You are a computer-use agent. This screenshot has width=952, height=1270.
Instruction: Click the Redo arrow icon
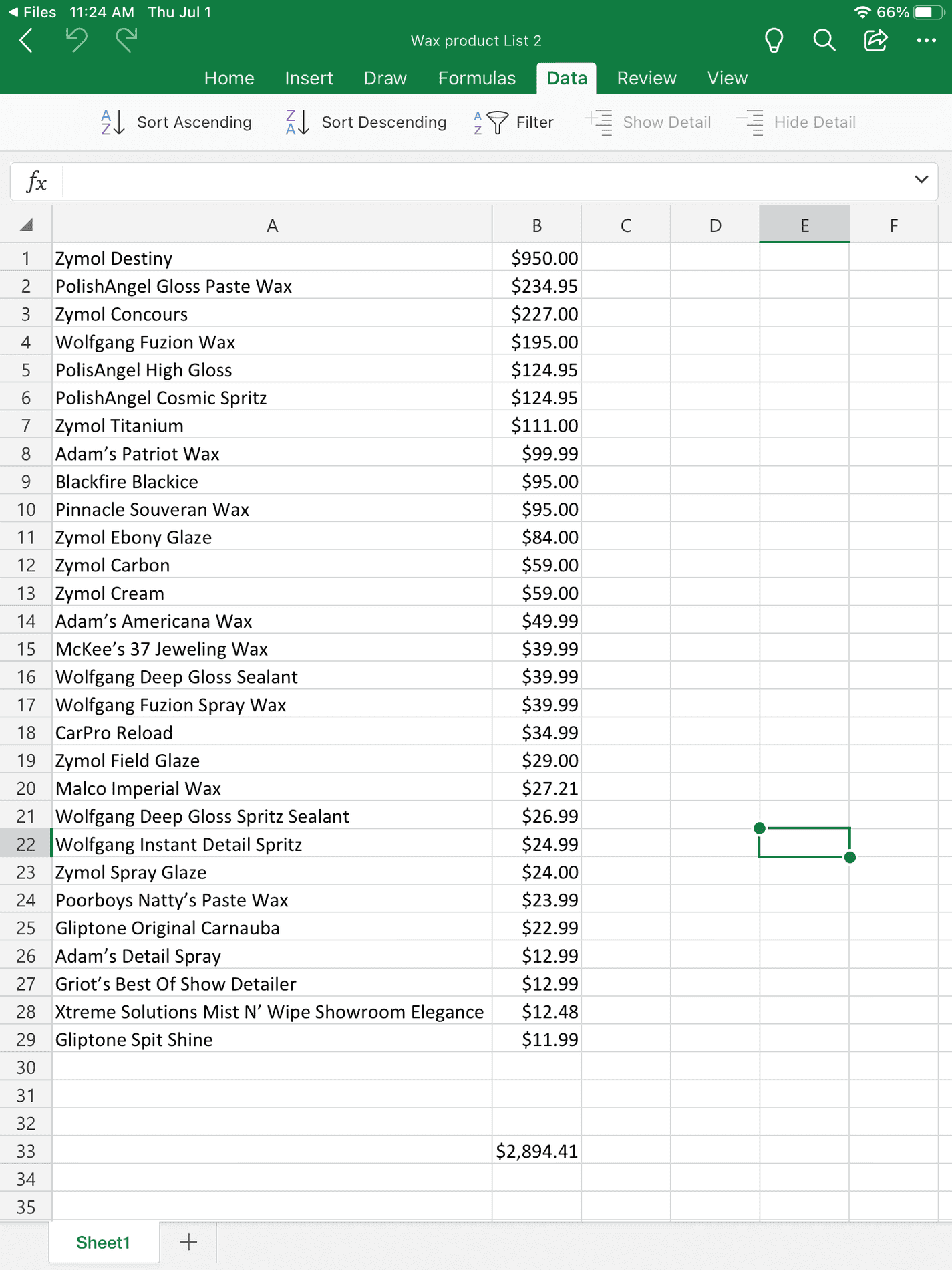(126, 40)
